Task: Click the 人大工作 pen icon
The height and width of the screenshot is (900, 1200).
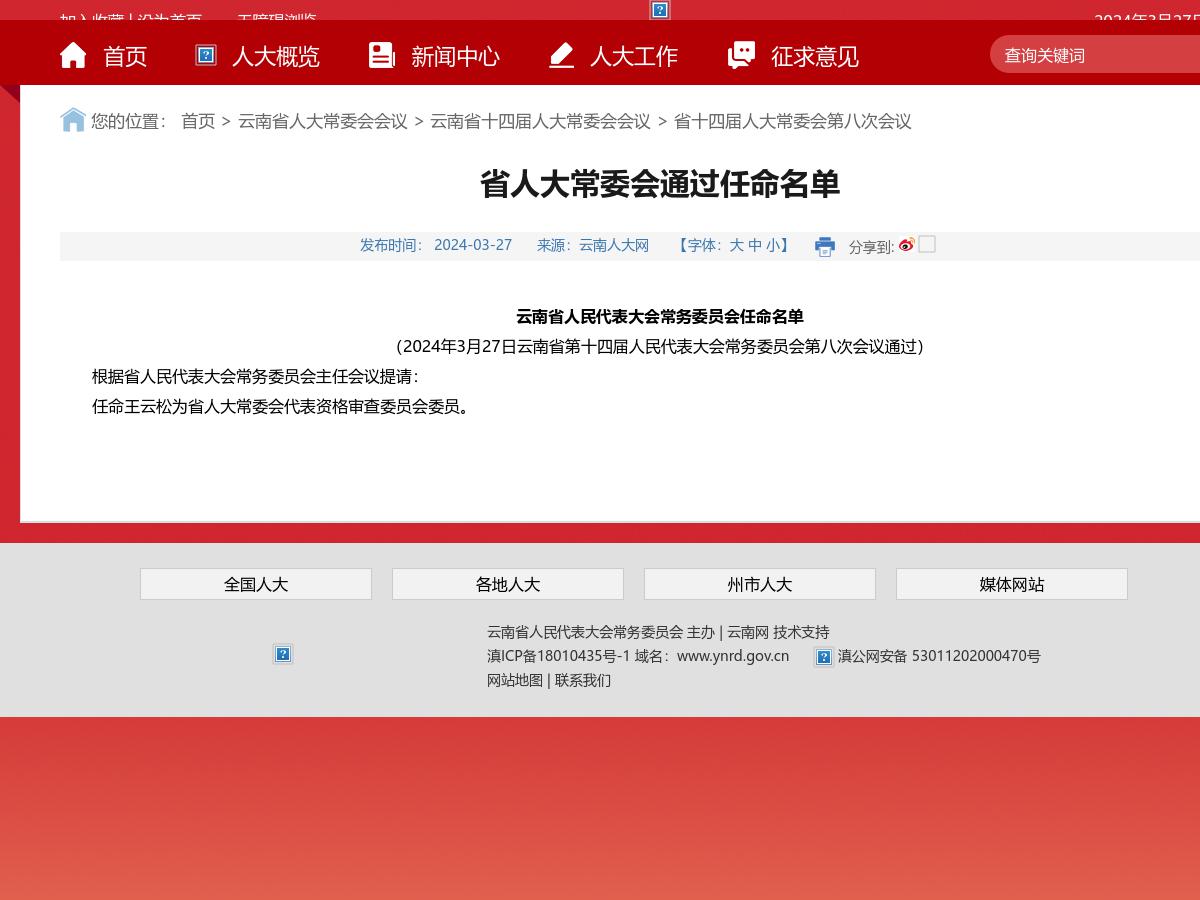Action: [561, 54]
